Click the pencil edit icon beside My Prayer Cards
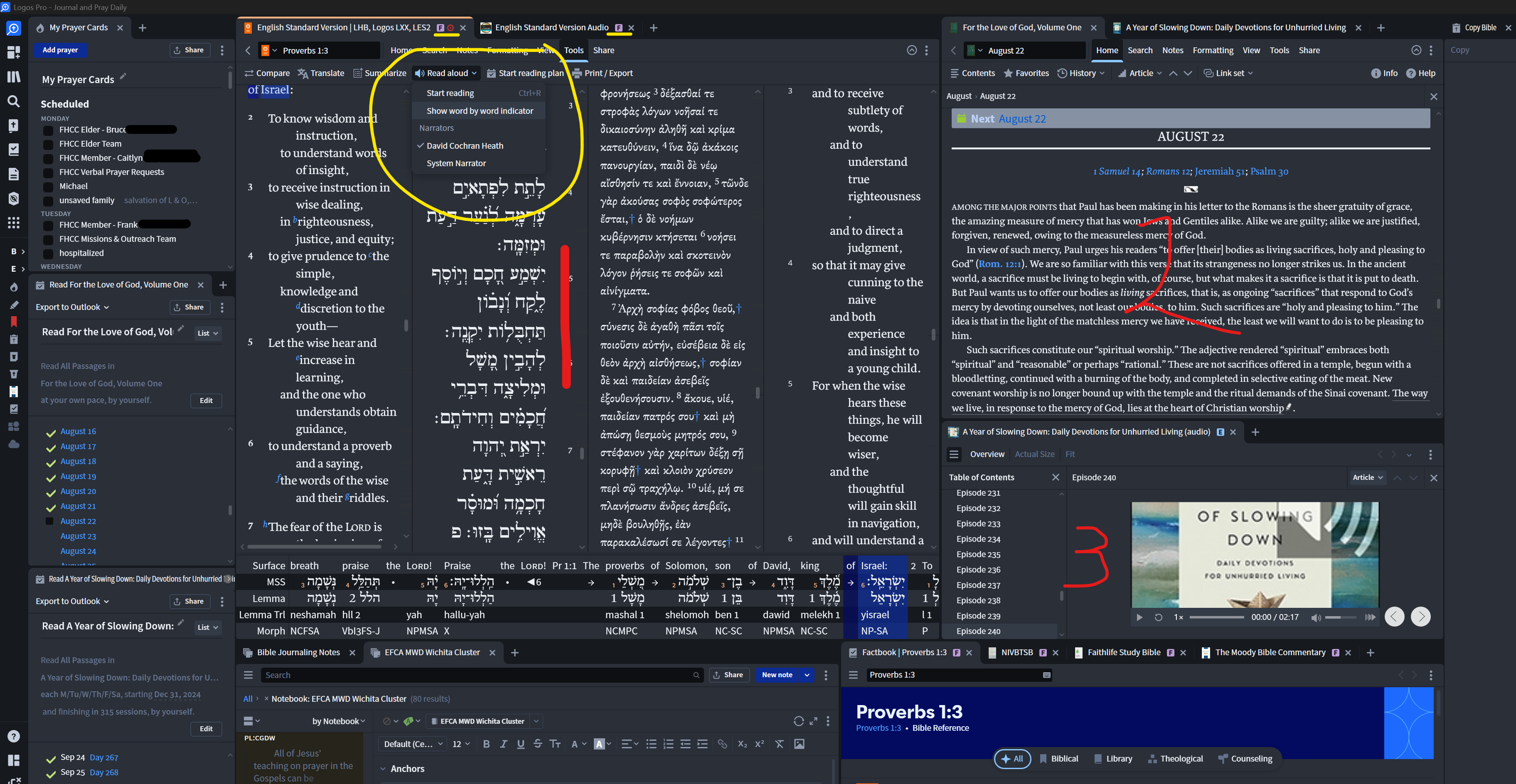1516x784 pixels. pyautogui.click(x=123, y=76)
